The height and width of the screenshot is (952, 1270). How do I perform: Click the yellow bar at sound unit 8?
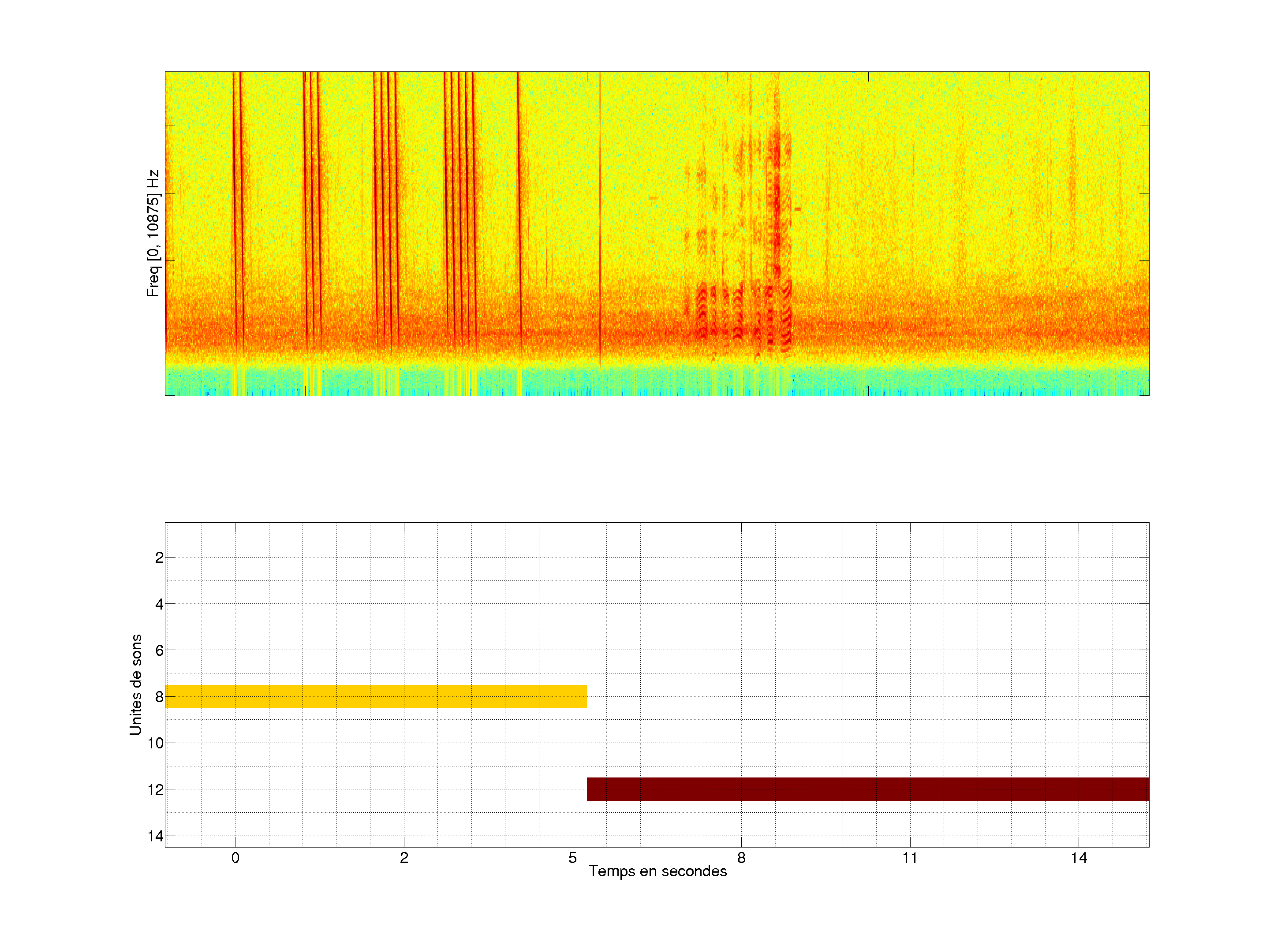[x=376, y=696]
